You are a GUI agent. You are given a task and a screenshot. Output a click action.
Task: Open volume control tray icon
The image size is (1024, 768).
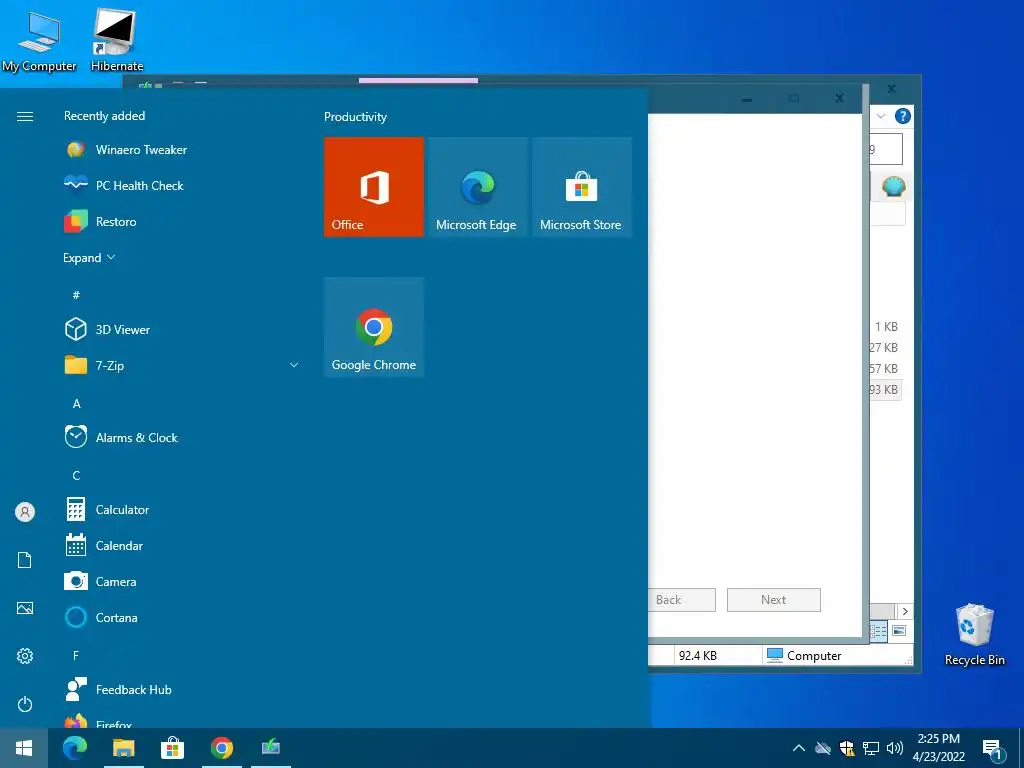(895, 748)
